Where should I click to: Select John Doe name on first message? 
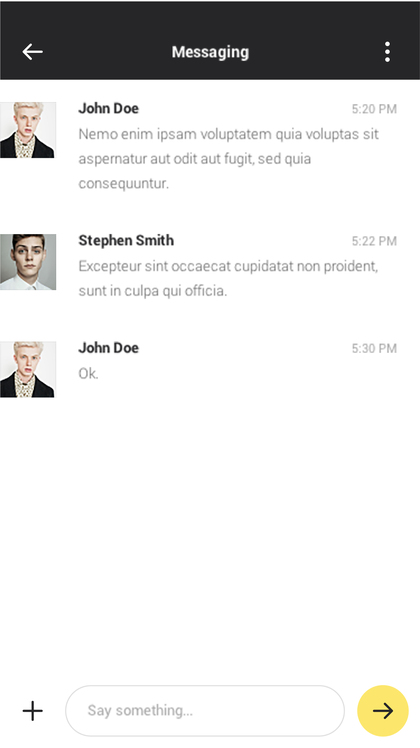(109, 108)
